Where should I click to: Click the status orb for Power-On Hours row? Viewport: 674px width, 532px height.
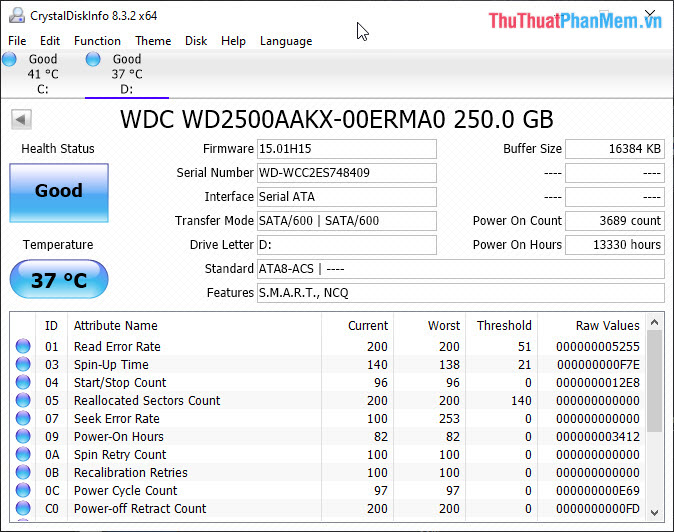click(x=23, y=436)
